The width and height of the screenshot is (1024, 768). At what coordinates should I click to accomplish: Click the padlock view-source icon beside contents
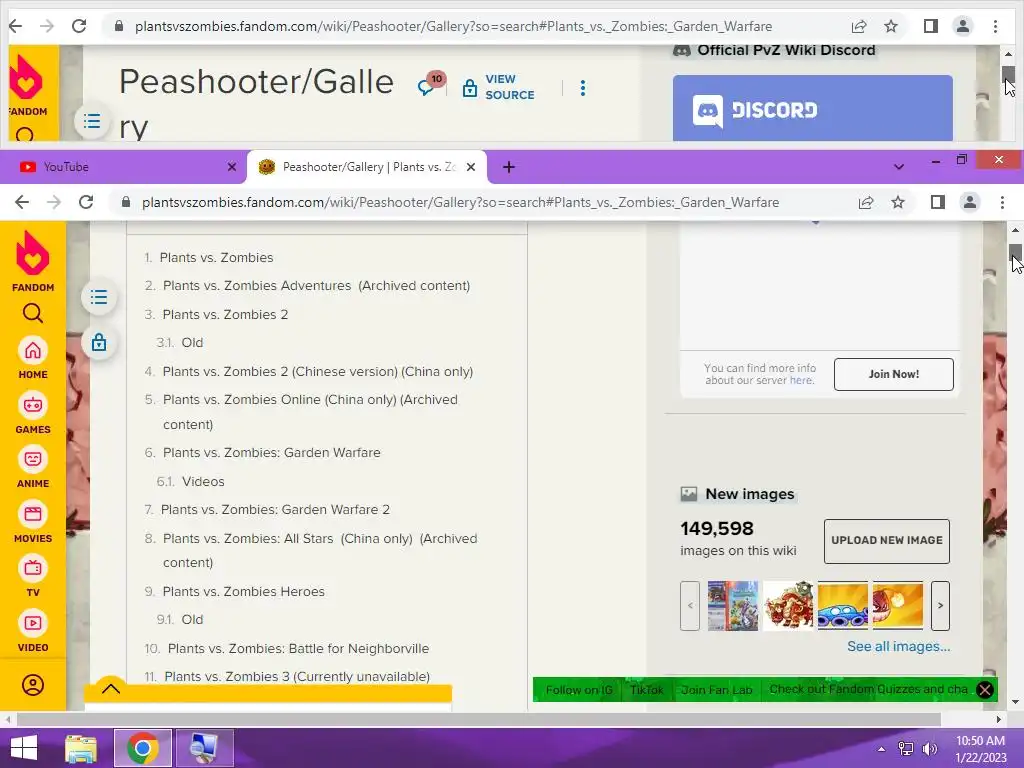(x=99, y=342)
